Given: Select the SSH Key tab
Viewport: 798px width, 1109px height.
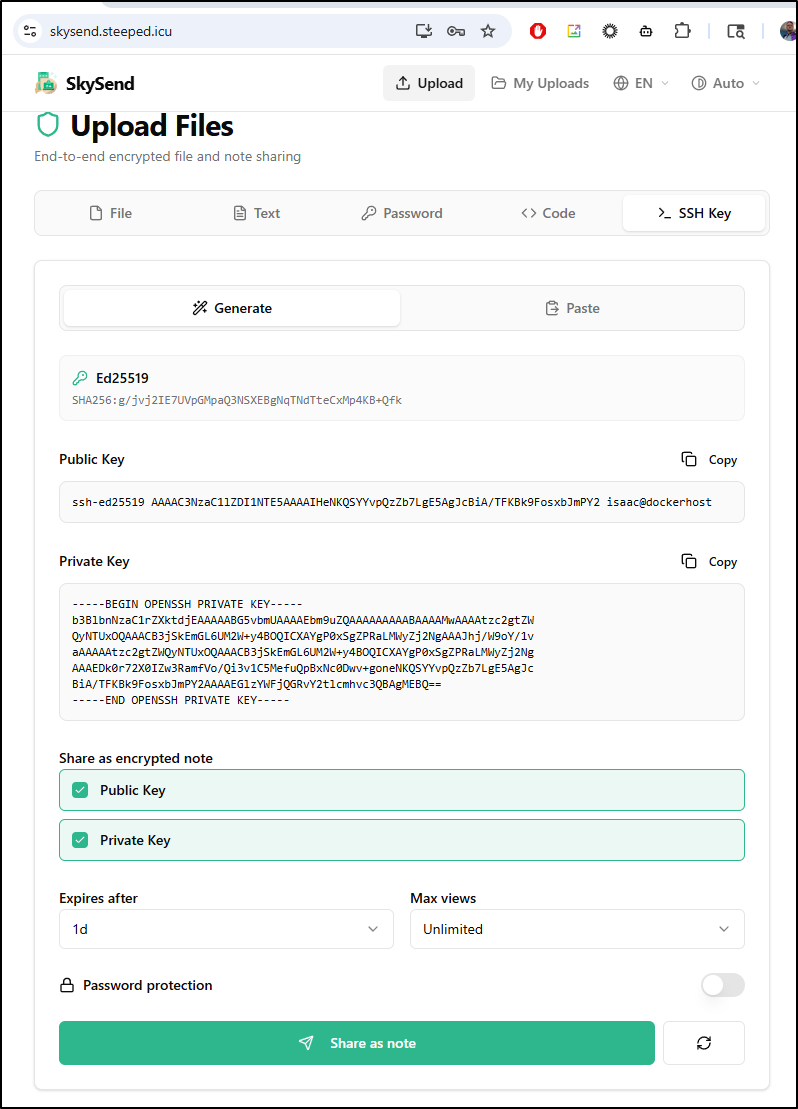Looking at the screenshot, I should (694, 213).
